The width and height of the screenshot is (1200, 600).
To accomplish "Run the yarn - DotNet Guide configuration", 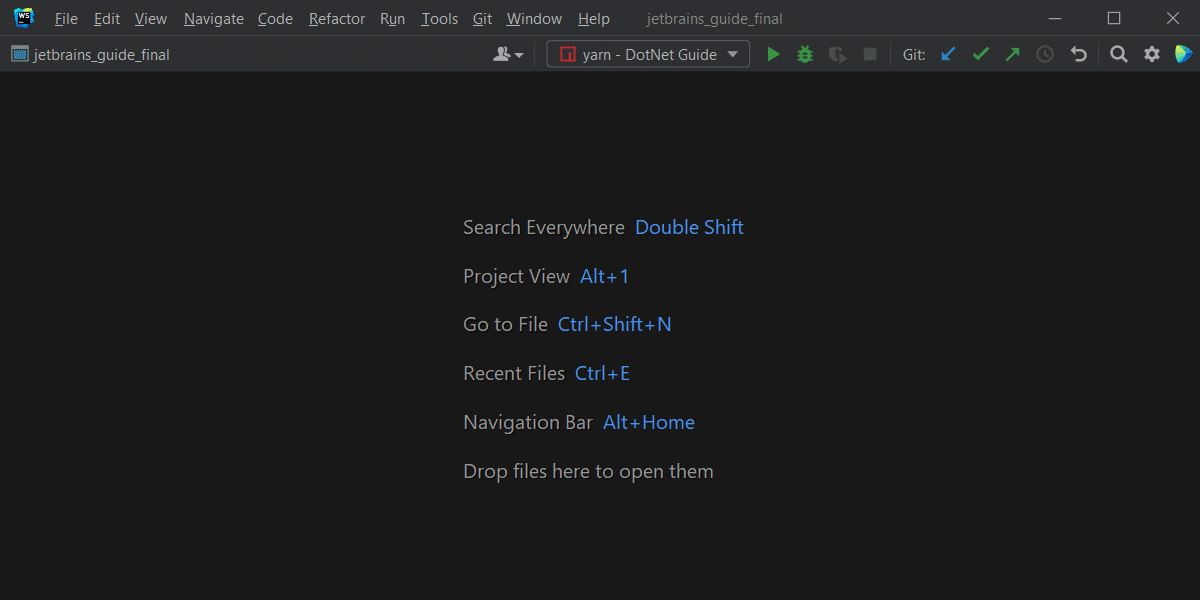I will click(x=773, y=54).
